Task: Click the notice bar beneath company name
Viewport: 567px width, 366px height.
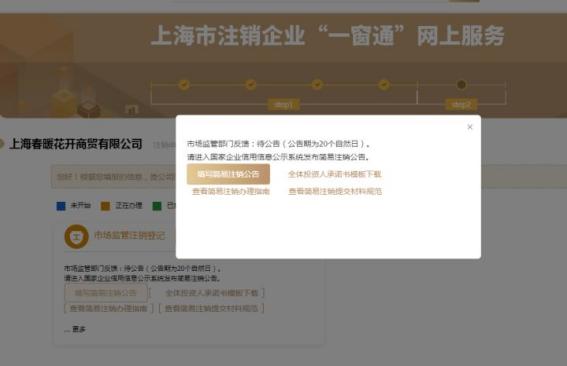Action: coord(309,176)
